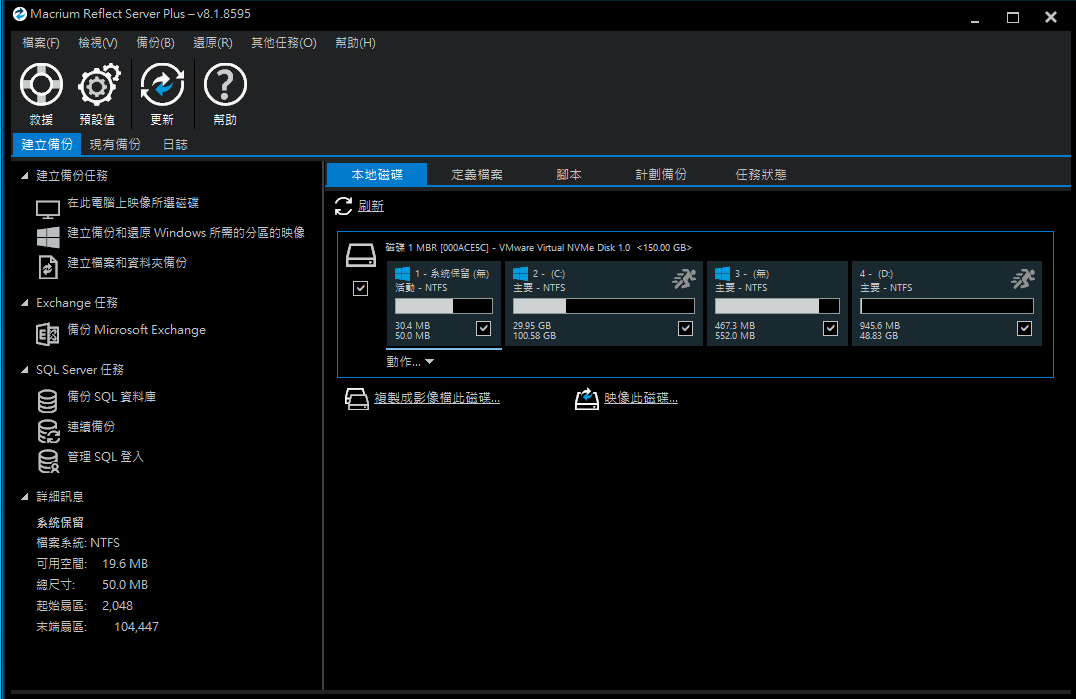Click the image disk icon beside 映像此磁碟
This screenshot has width=1076, height=699.
(587, 399)
